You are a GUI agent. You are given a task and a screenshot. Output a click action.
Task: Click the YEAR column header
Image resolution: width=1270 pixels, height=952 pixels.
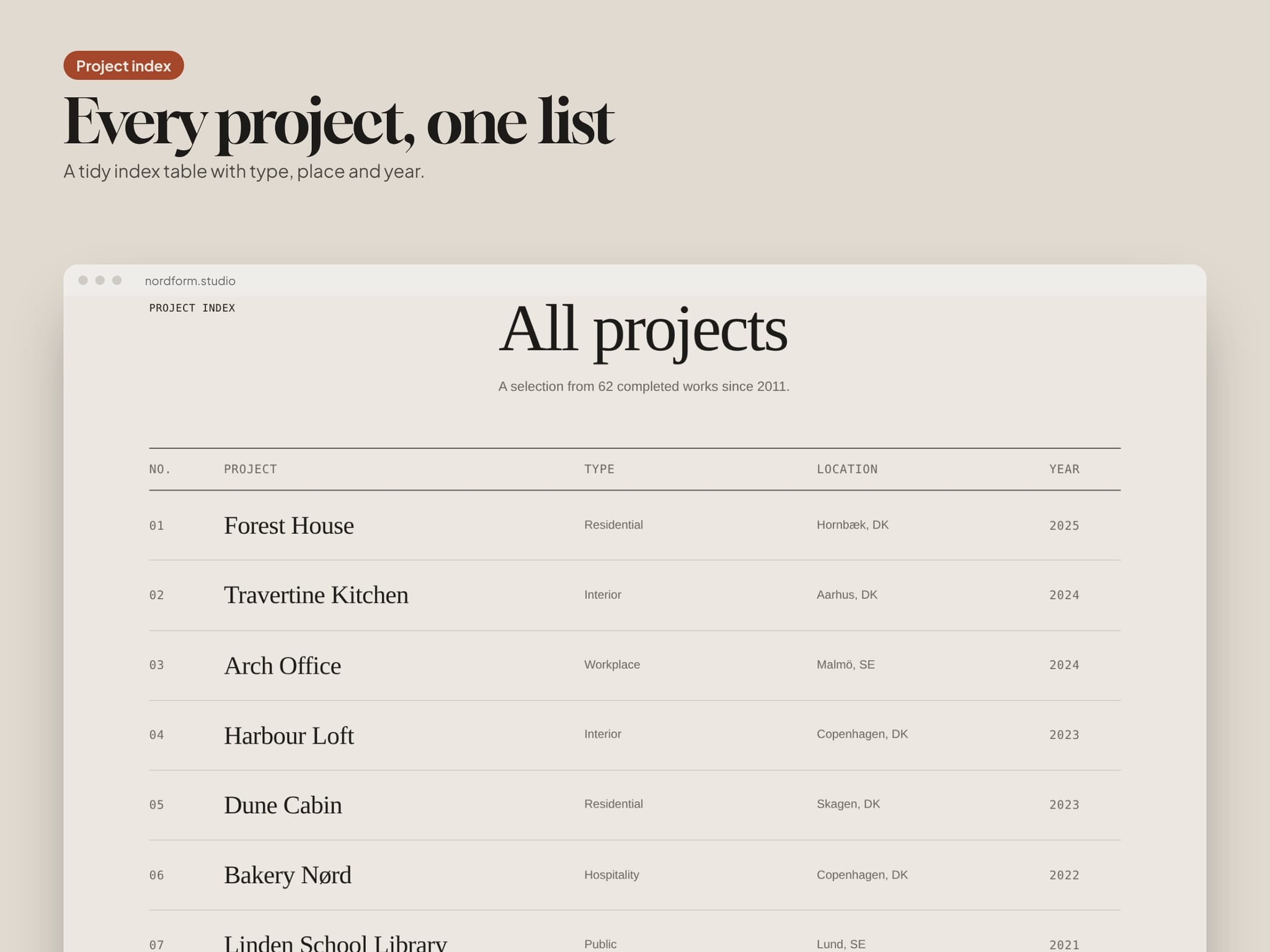click(x=1064, y=469)
